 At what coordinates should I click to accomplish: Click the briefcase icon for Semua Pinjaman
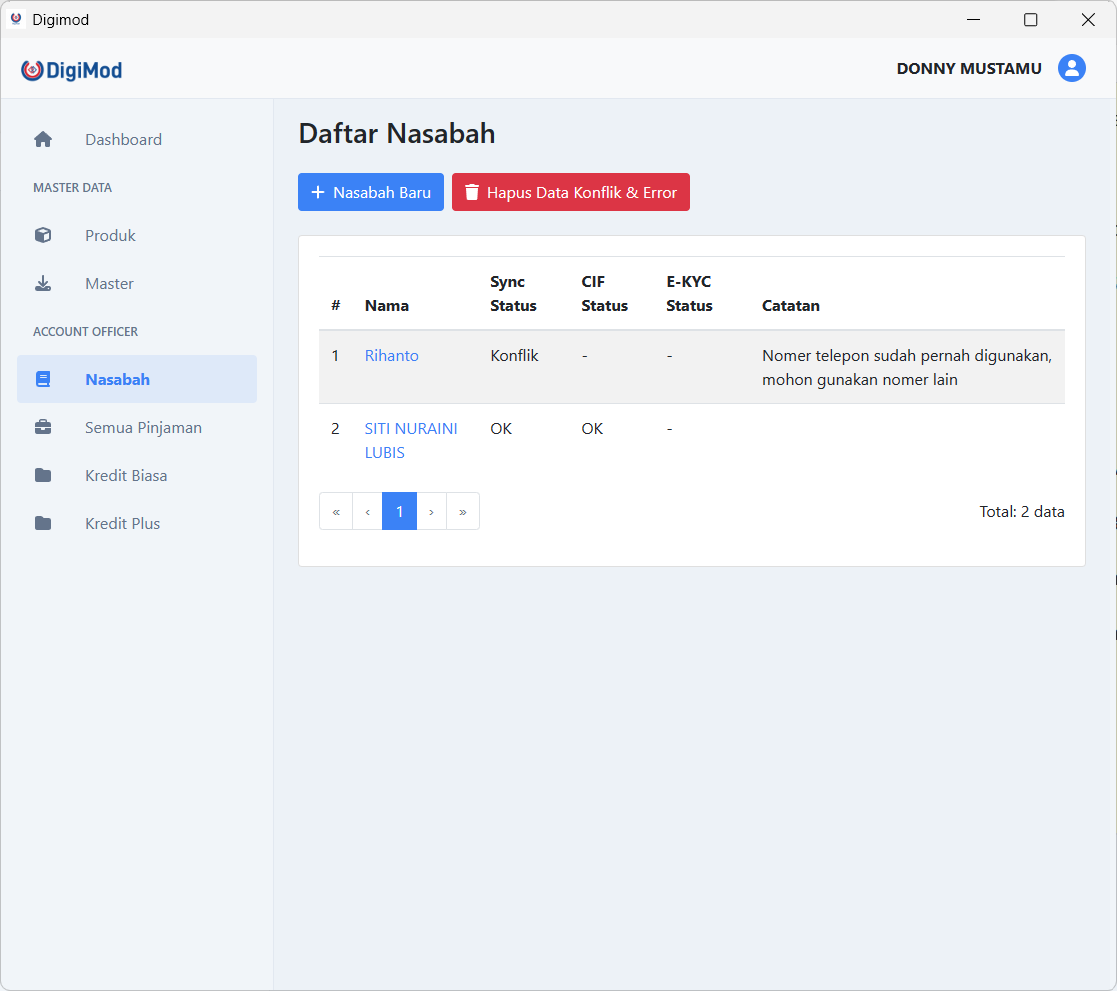(x=43, y=428)
